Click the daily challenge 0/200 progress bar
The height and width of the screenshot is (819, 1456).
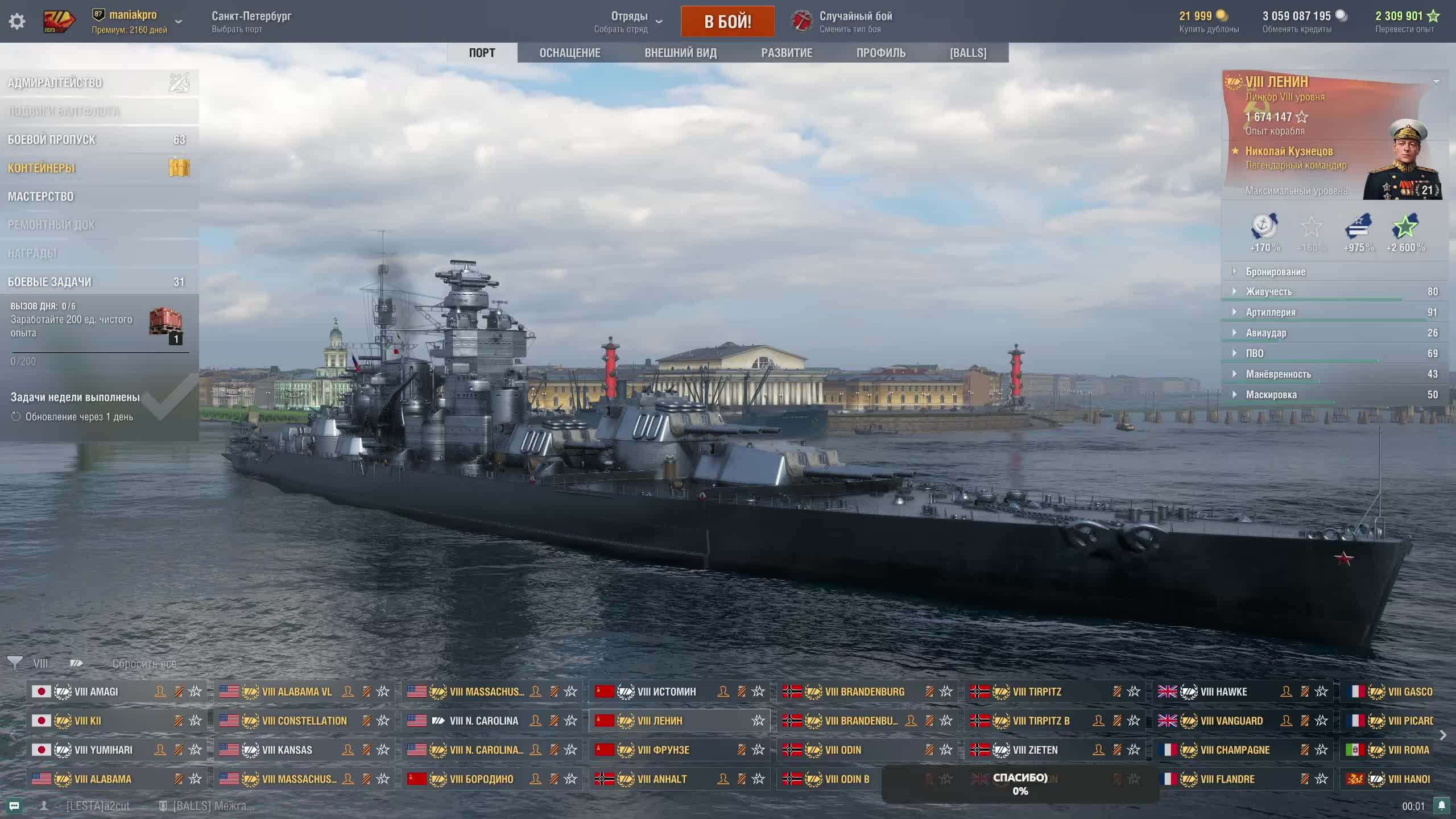pyautogui.click(x=100, y=353)
